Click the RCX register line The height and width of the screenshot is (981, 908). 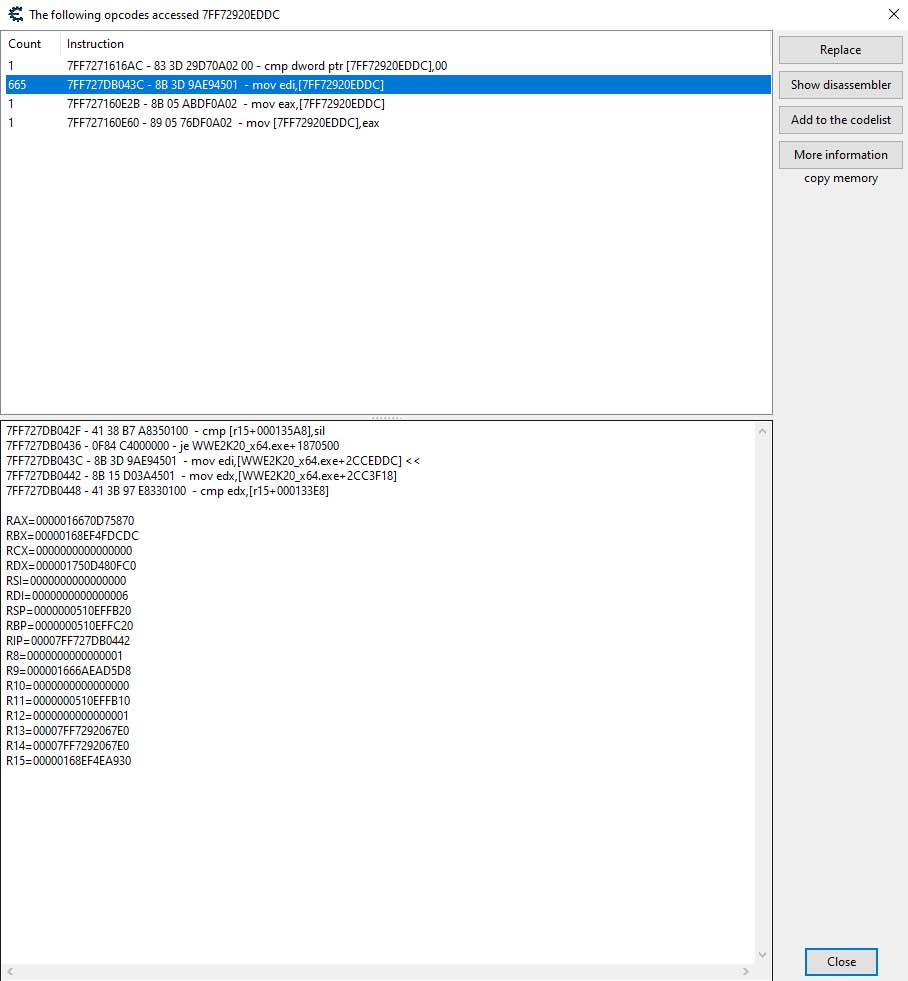pos(69,551)
